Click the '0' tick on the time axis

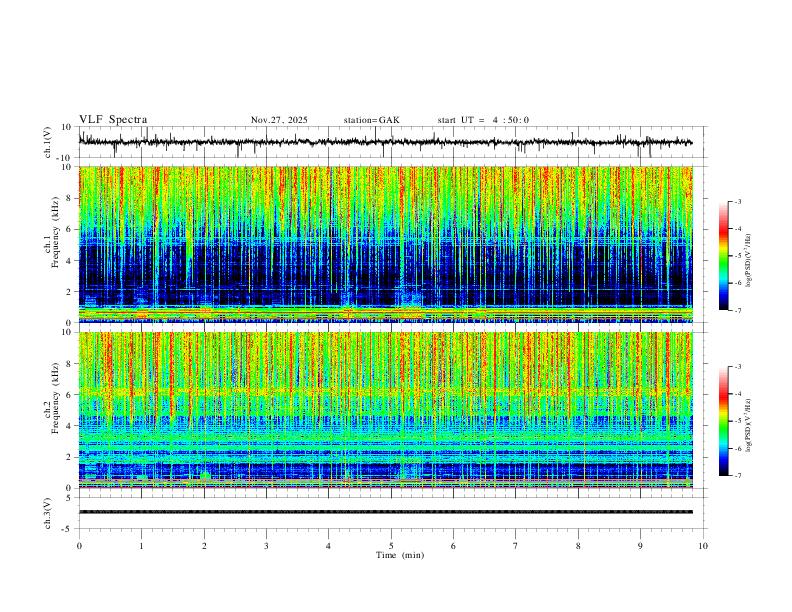(x=79, y=546)
